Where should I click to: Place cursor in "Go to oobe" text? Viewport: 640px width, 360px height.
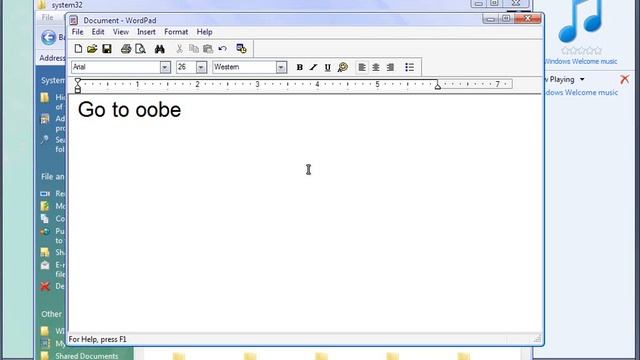click(129, 110)
